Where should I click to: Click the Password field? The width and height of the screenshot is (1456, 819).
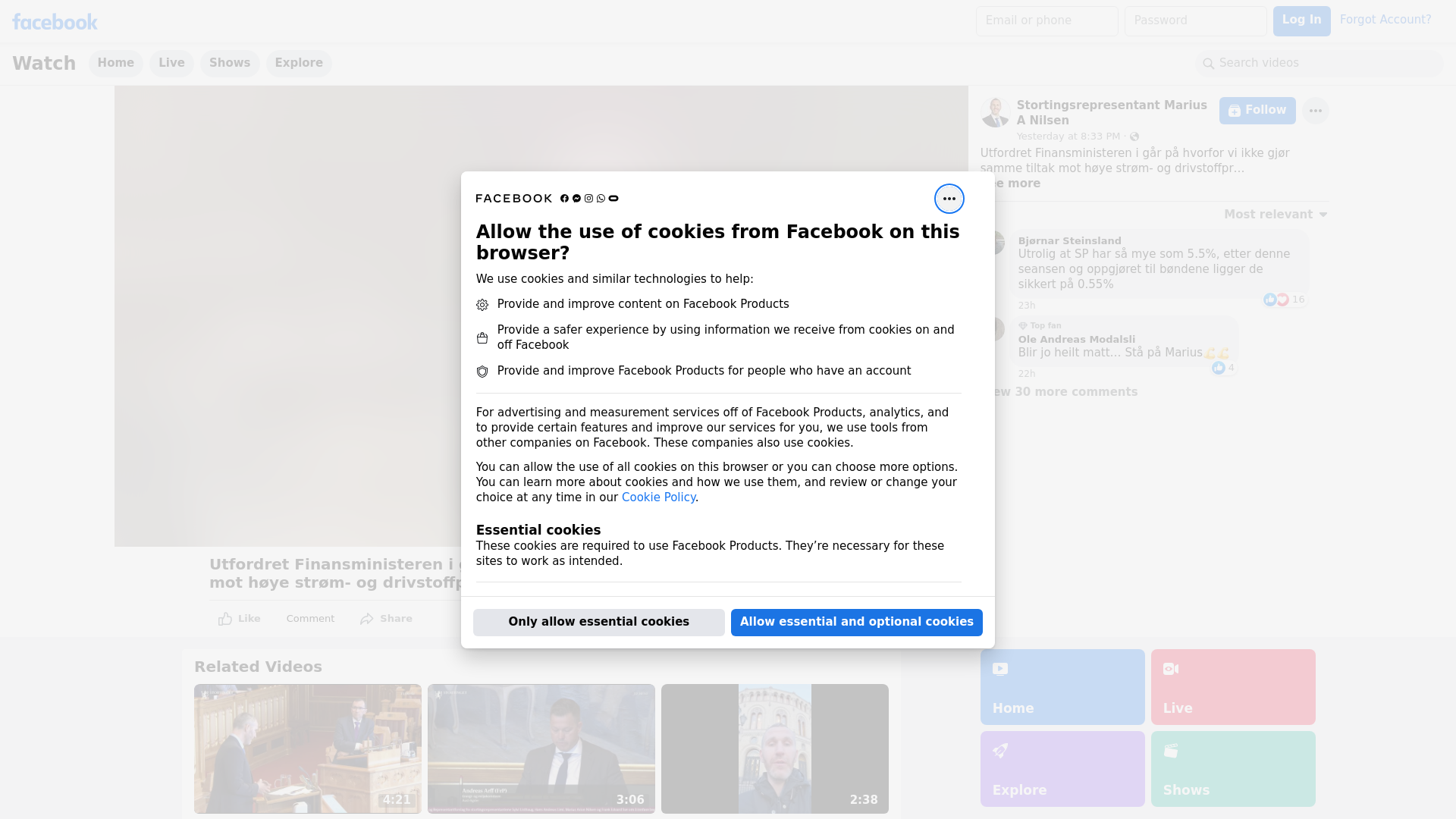(x=1195, y=20)
